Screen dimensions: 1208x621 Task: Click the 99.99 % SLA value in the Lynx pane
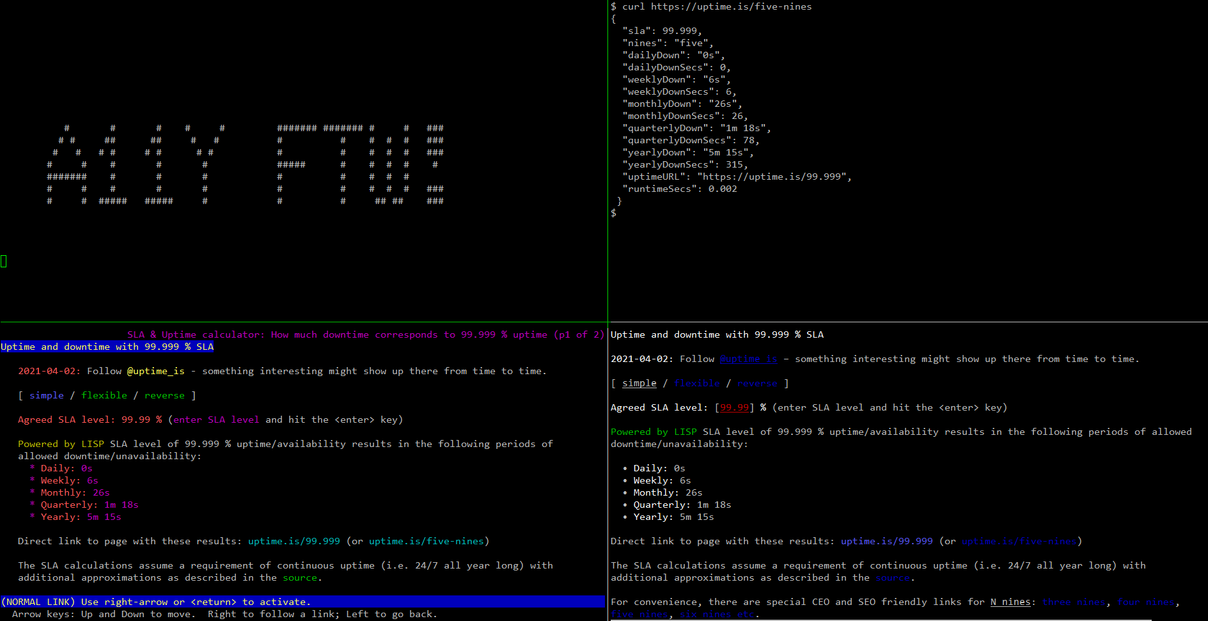[x=138, y=420]
